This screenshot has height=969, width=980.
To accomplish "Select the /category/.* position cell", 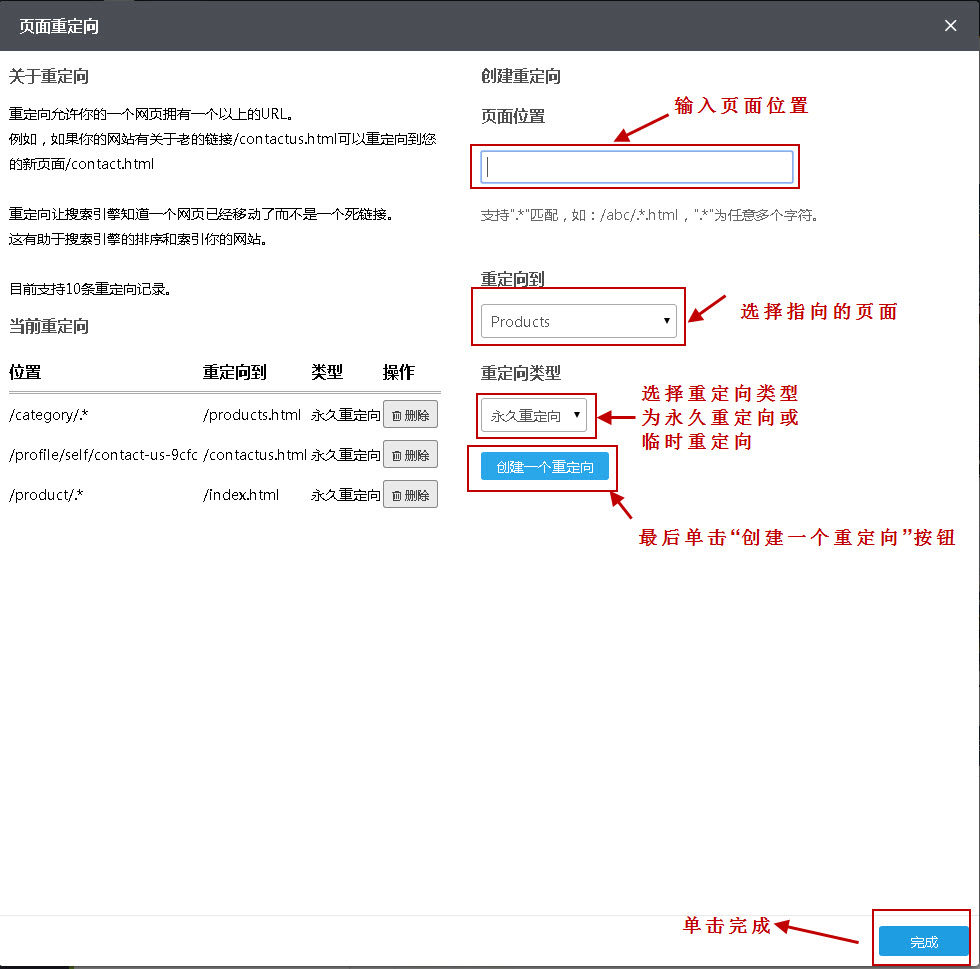I will point(49,415).
